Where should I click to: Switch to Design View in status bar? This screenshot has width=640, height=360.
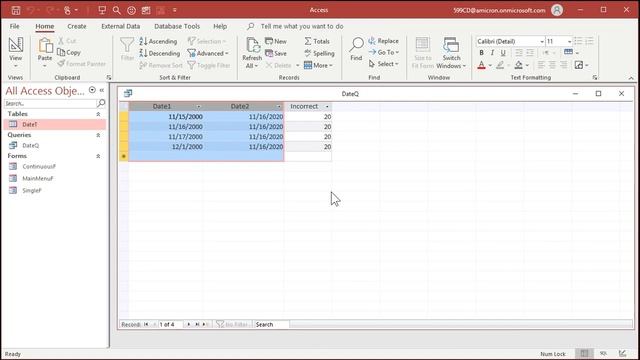click(622, 353)
